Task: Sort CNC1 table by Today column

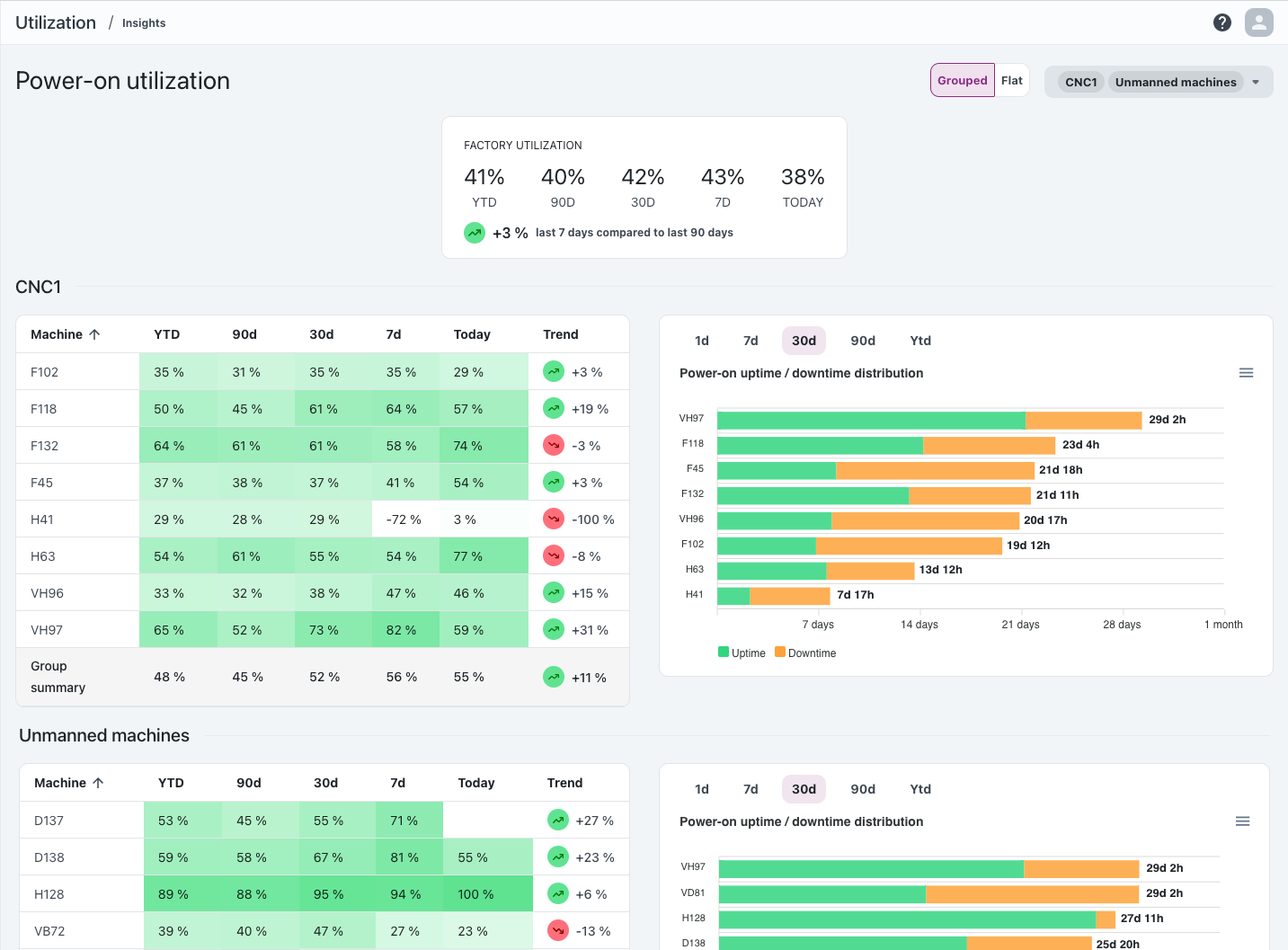Action: [x=472, y=334]
